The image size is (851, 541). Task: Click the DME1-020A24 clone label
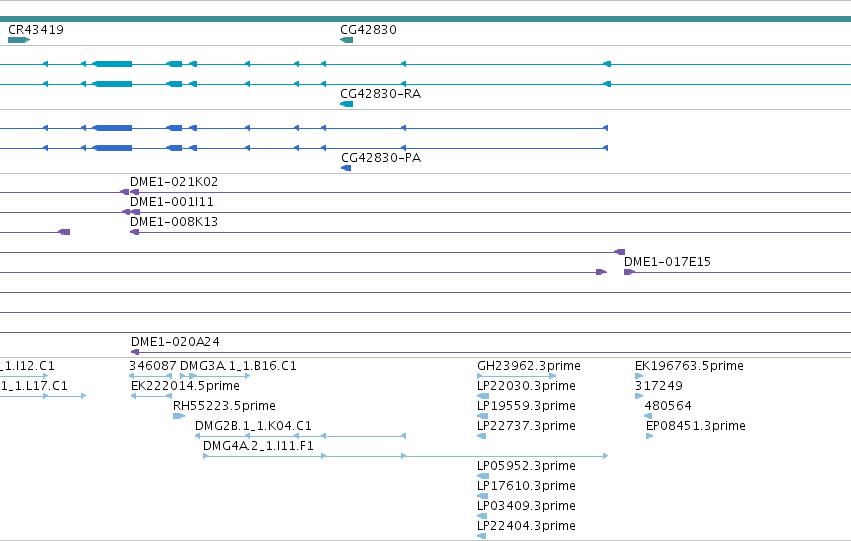point(175,342)
